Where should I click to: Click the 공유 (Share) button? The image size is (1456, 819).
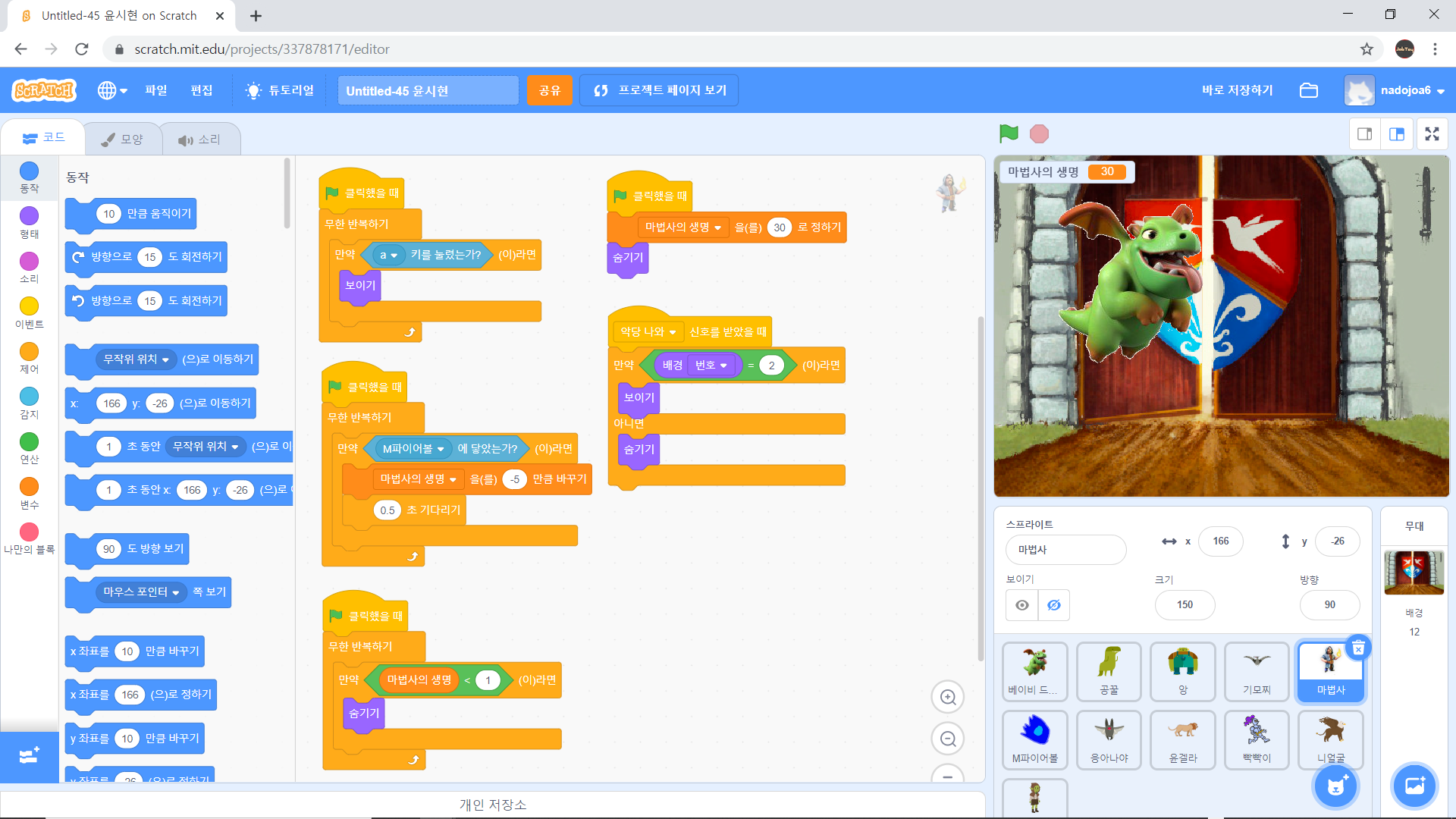tap(550, 90)
